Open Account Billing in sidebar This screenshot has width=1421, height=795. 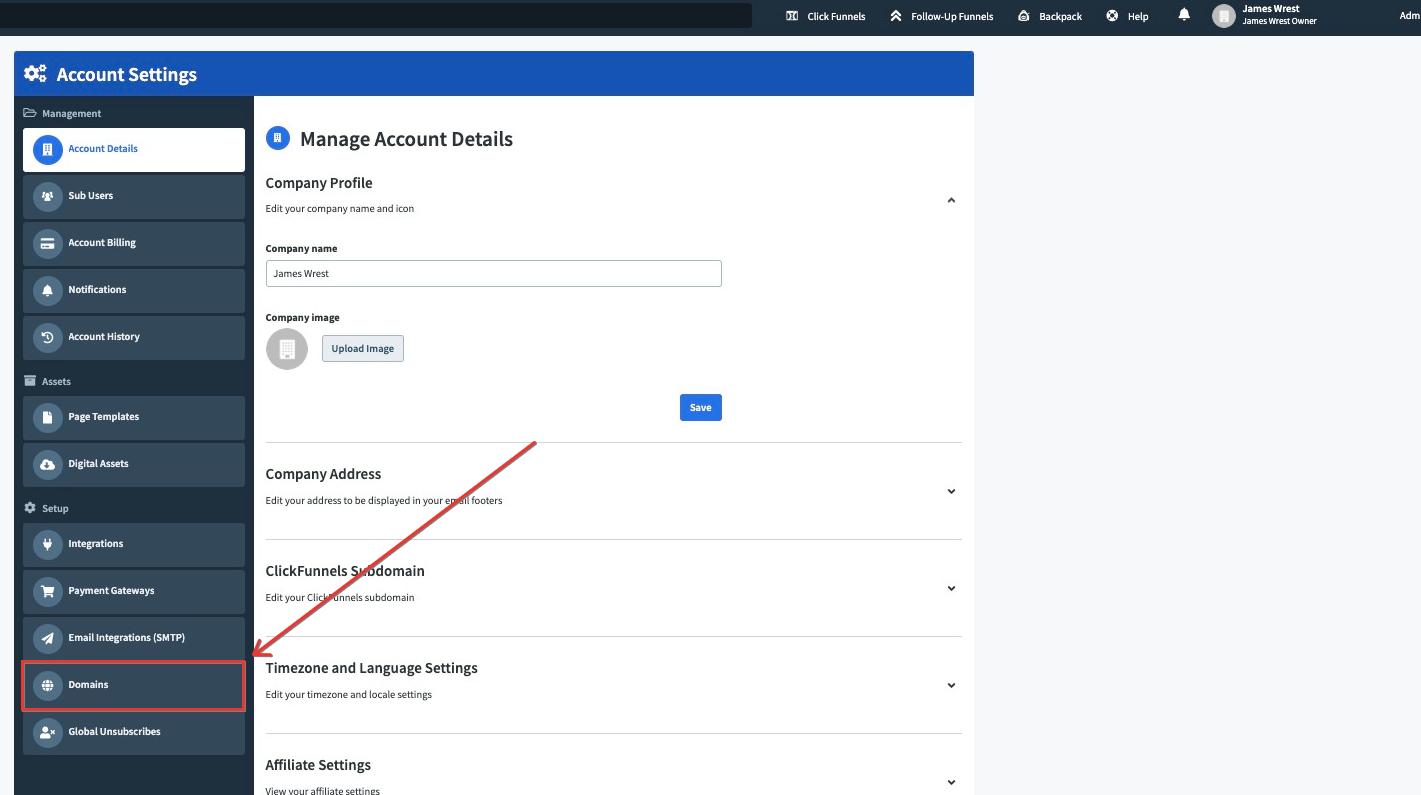134,243
